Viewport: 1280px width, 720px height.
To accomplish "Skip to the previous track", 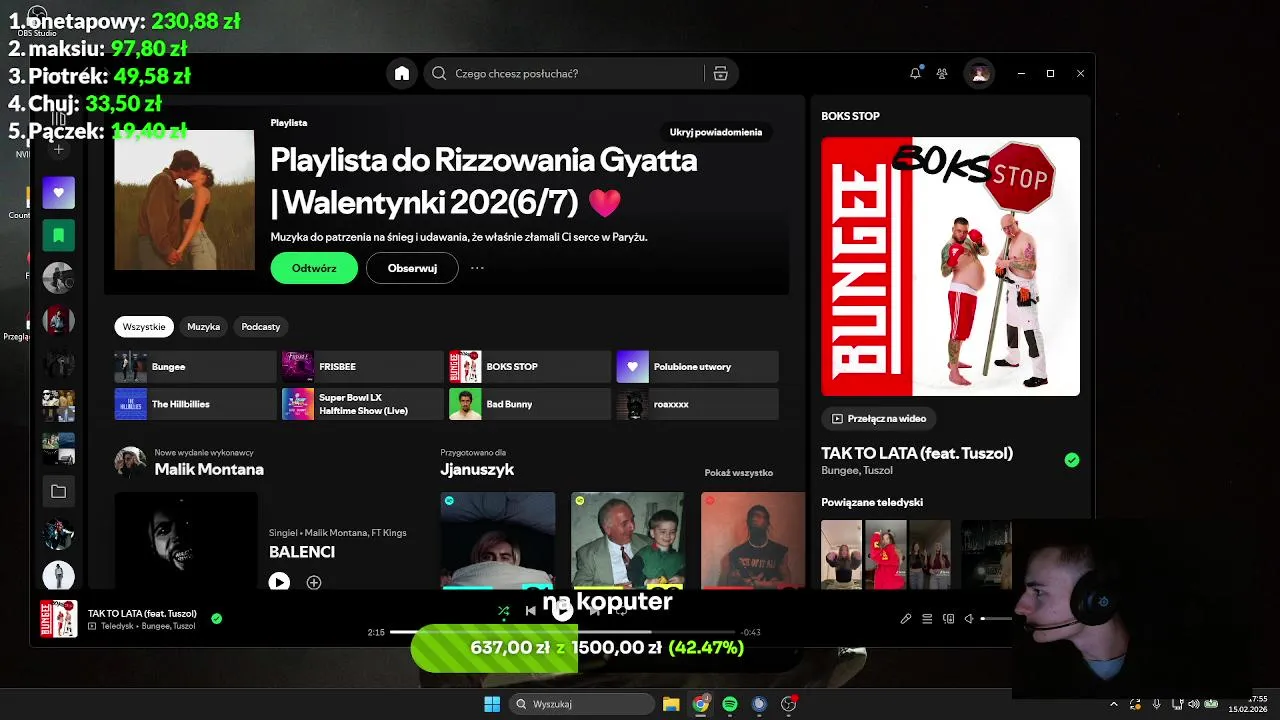I will [x=531, y=610].
